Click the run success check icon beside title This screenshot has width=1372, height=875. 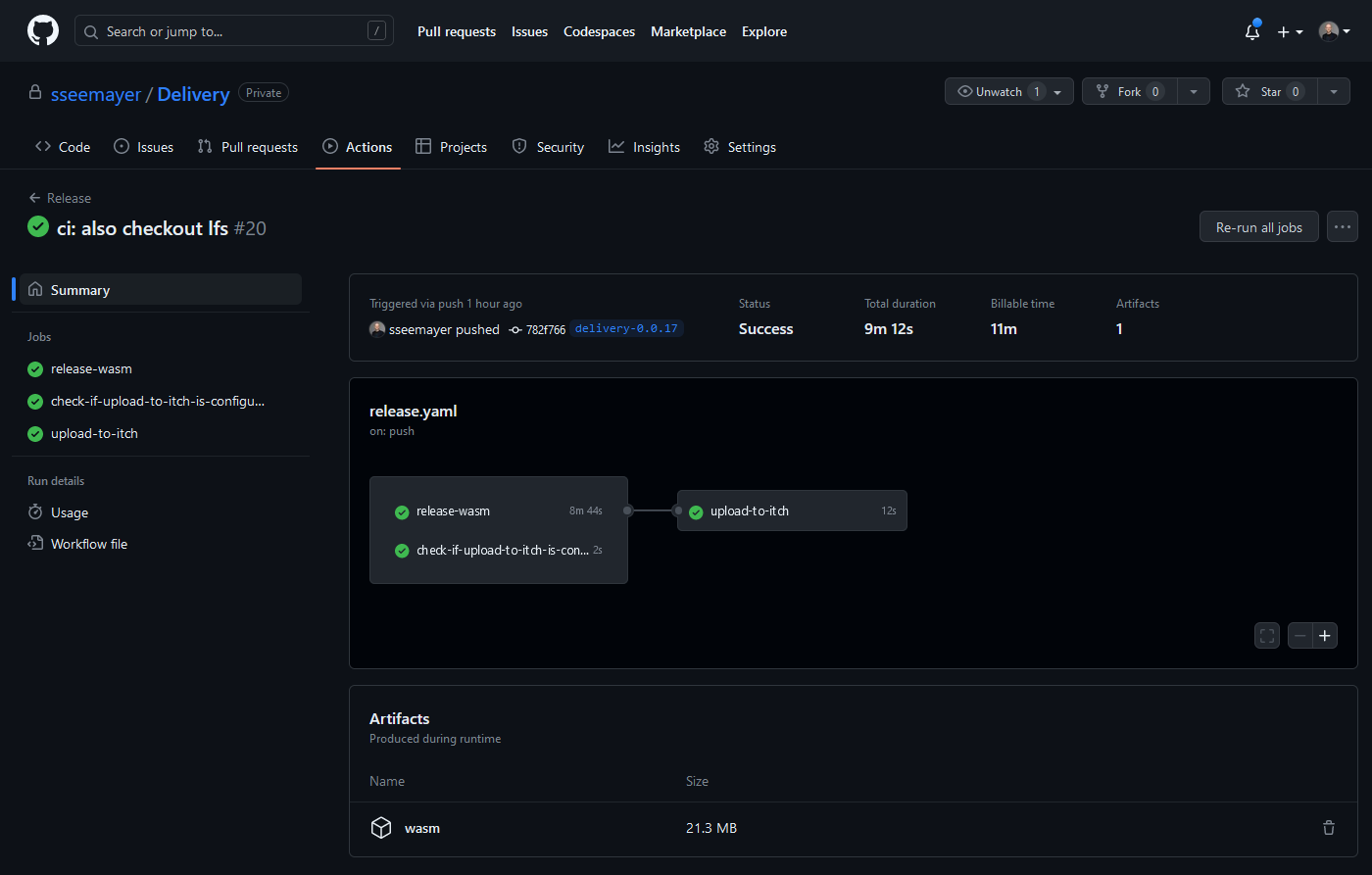click(x=38, y=226)
